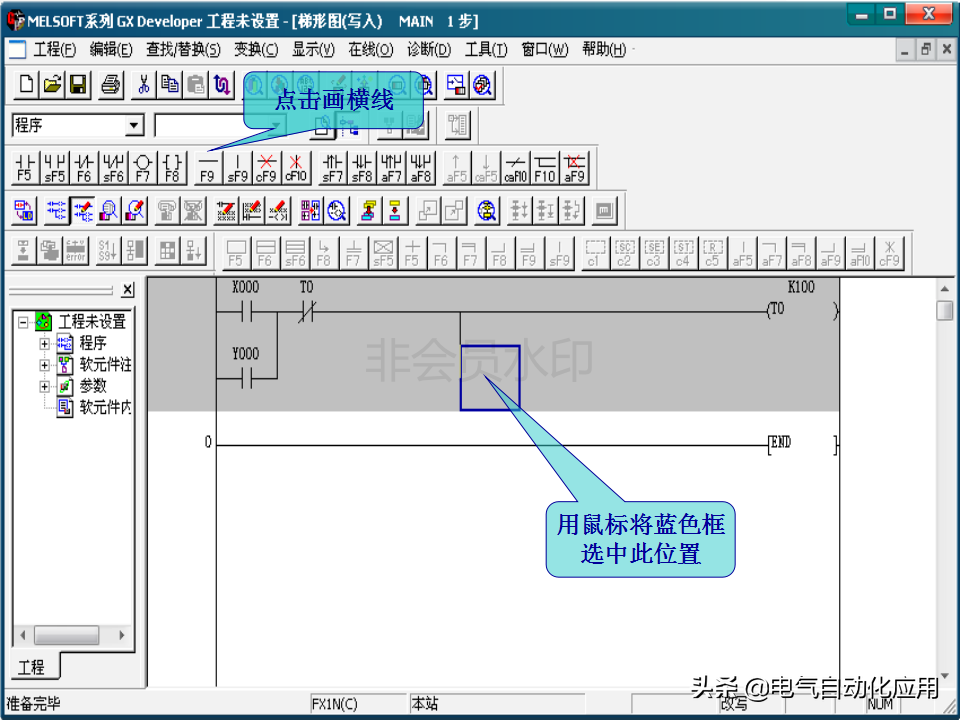Delete a horizontal line with cF9
The image size is (960, 720).
pos(266,168)
